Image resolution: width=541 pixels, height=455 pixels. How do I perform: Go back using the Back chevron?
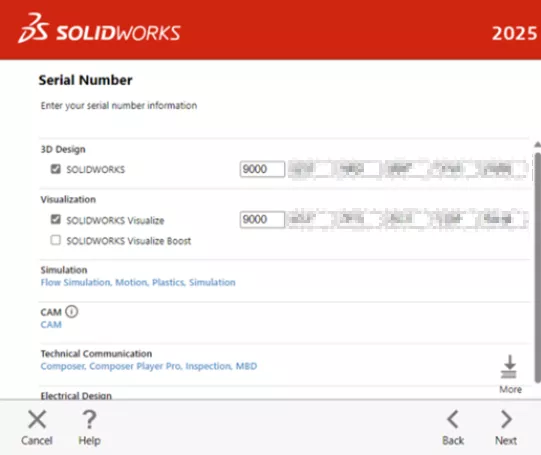click(x=453, y=419)
